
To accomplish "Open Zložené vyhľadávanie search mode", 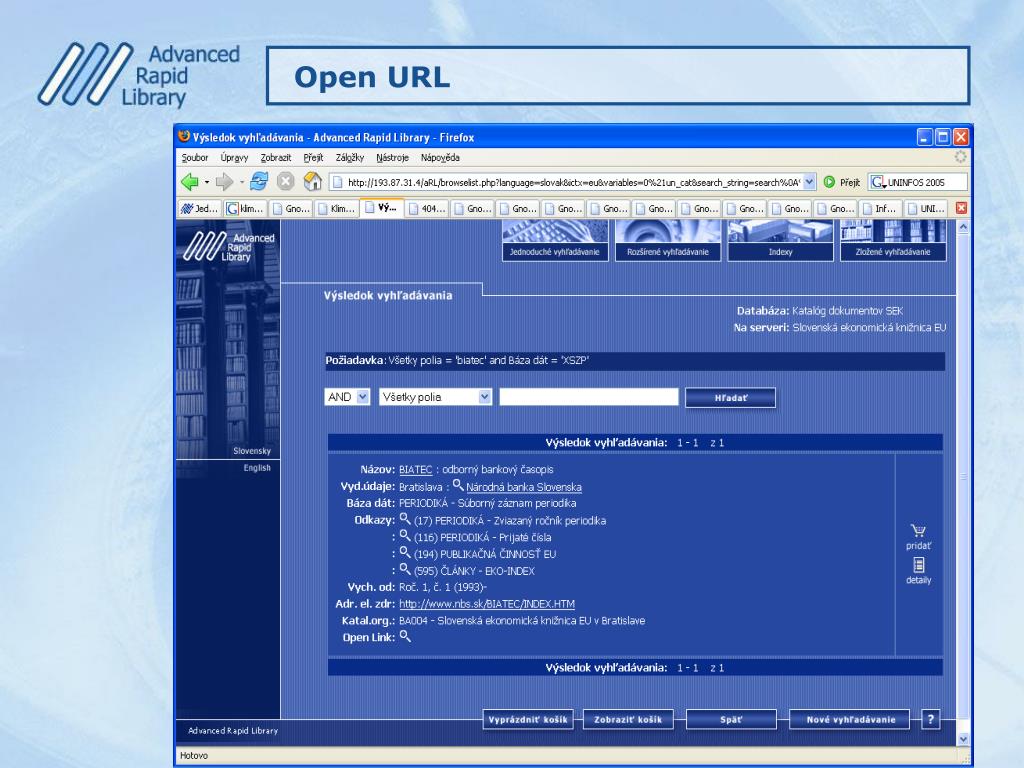I will tap(893, 240).
